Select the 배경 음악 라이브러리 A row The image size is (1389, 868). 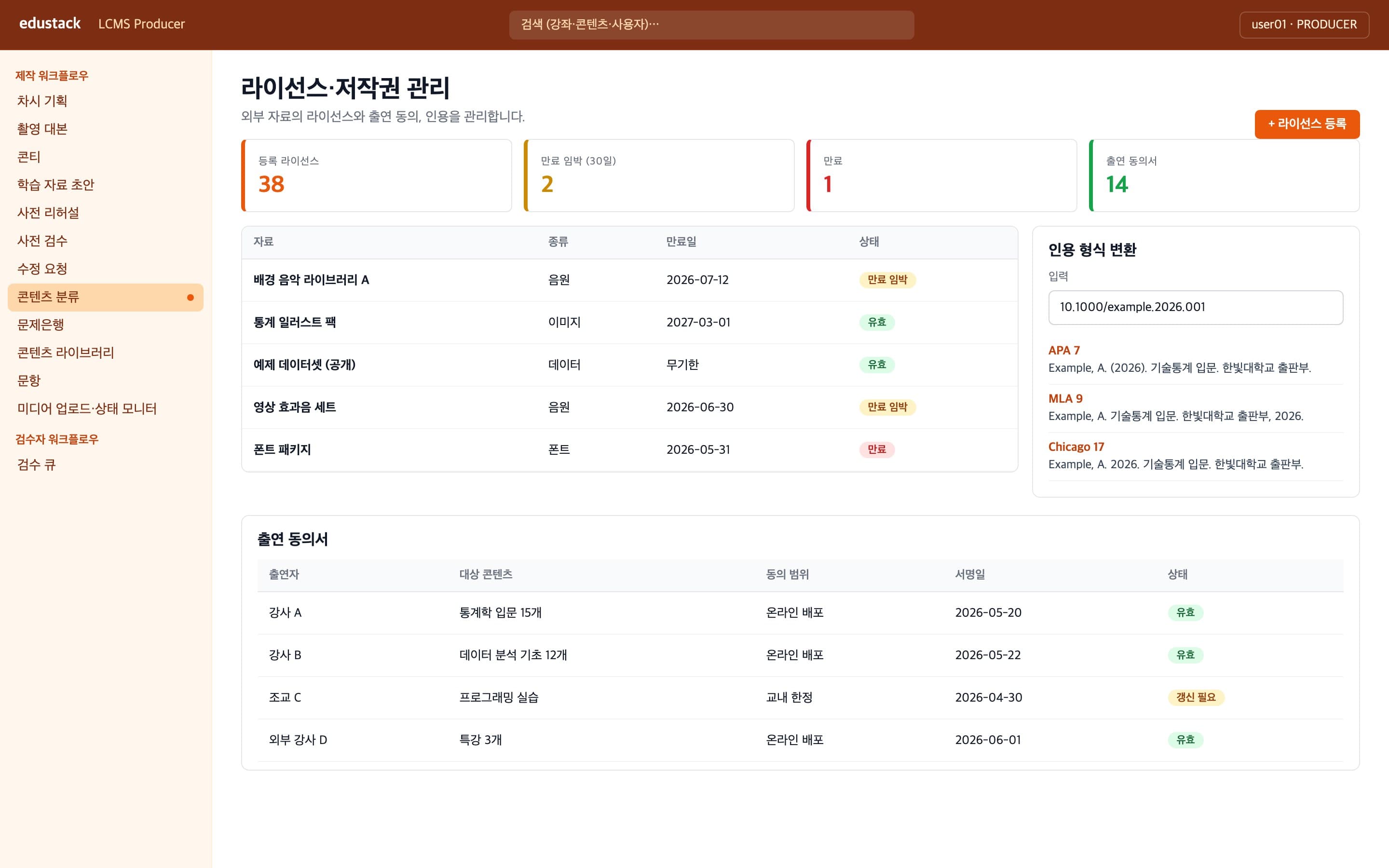[630, 280]
